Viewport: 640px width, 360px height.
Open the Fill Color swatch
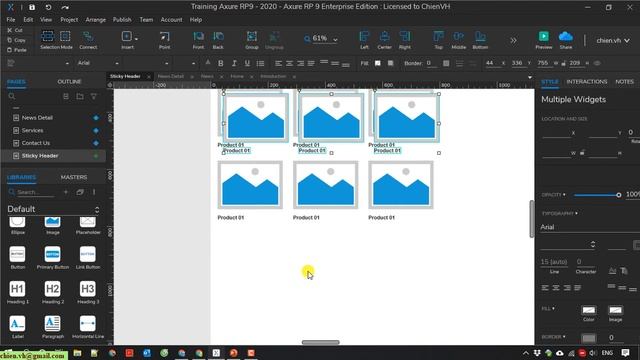pyautogui.click(x=589, y=310)
